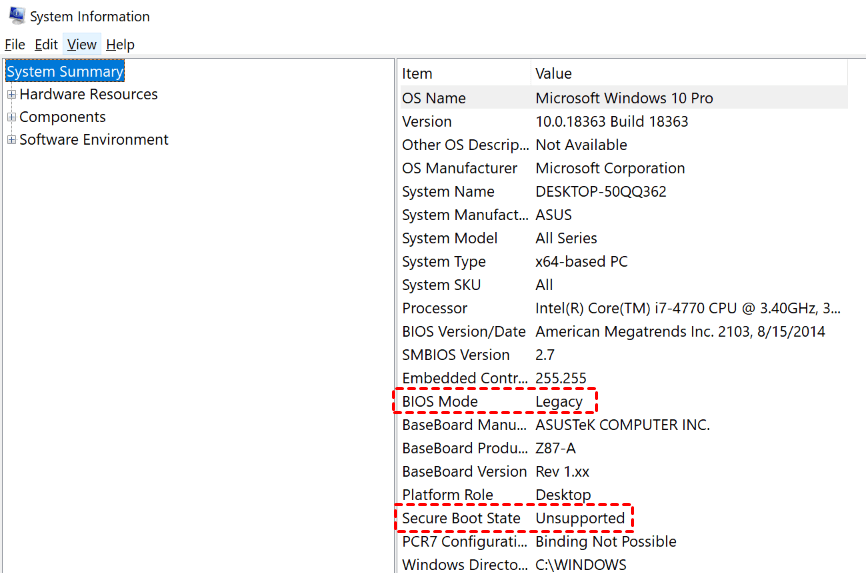Expand the Components node

pos(11,117)
